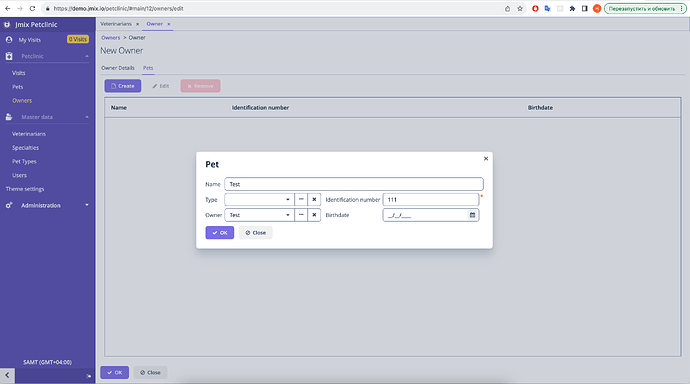Open Owner lookup with ellipsis icon
This screenshot has width=690, height=384.
point(301,215)
